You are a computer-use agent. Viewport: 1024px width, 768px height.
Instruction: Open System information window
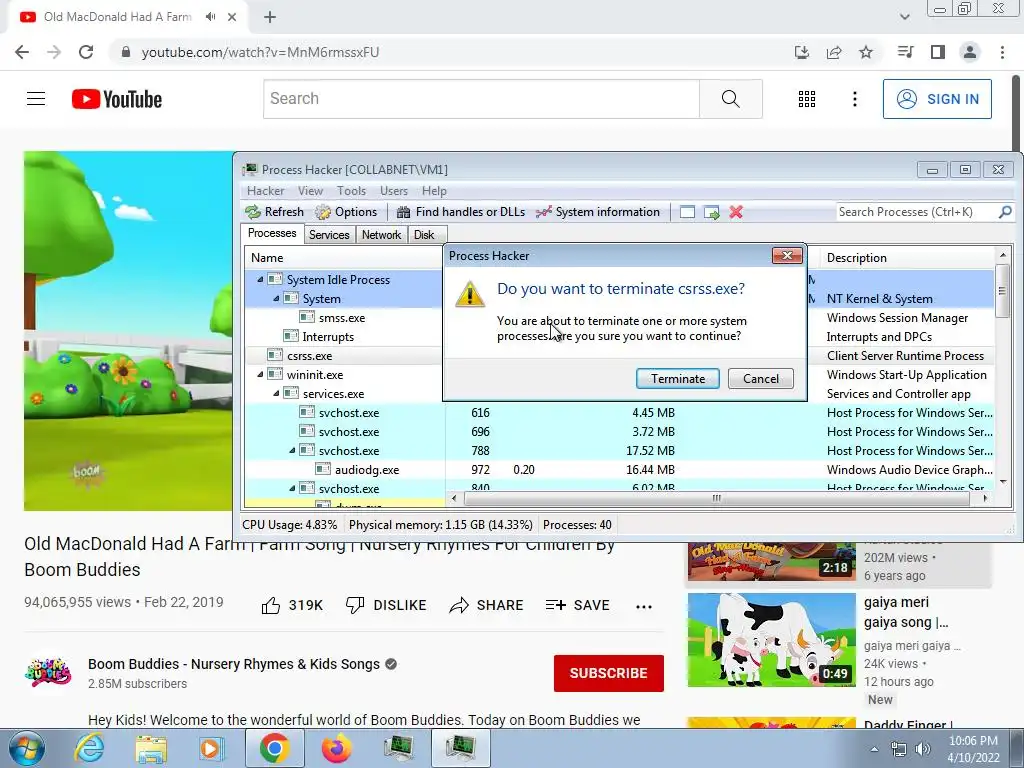[598, 212]
